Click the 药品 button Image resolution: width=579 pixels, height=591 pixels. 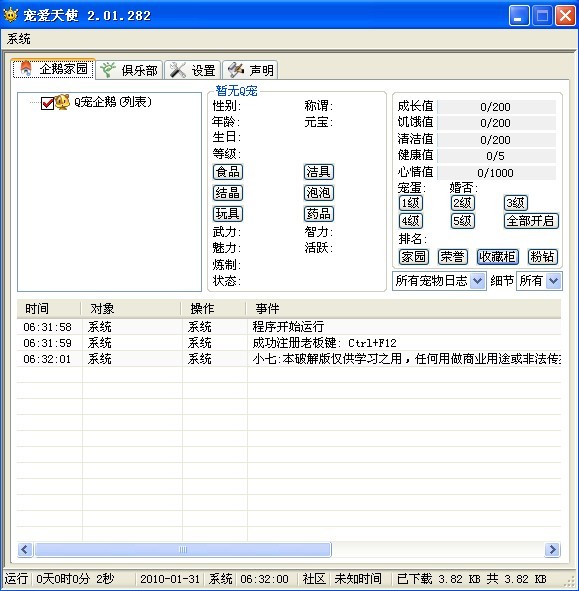click(x=319, y=214)
